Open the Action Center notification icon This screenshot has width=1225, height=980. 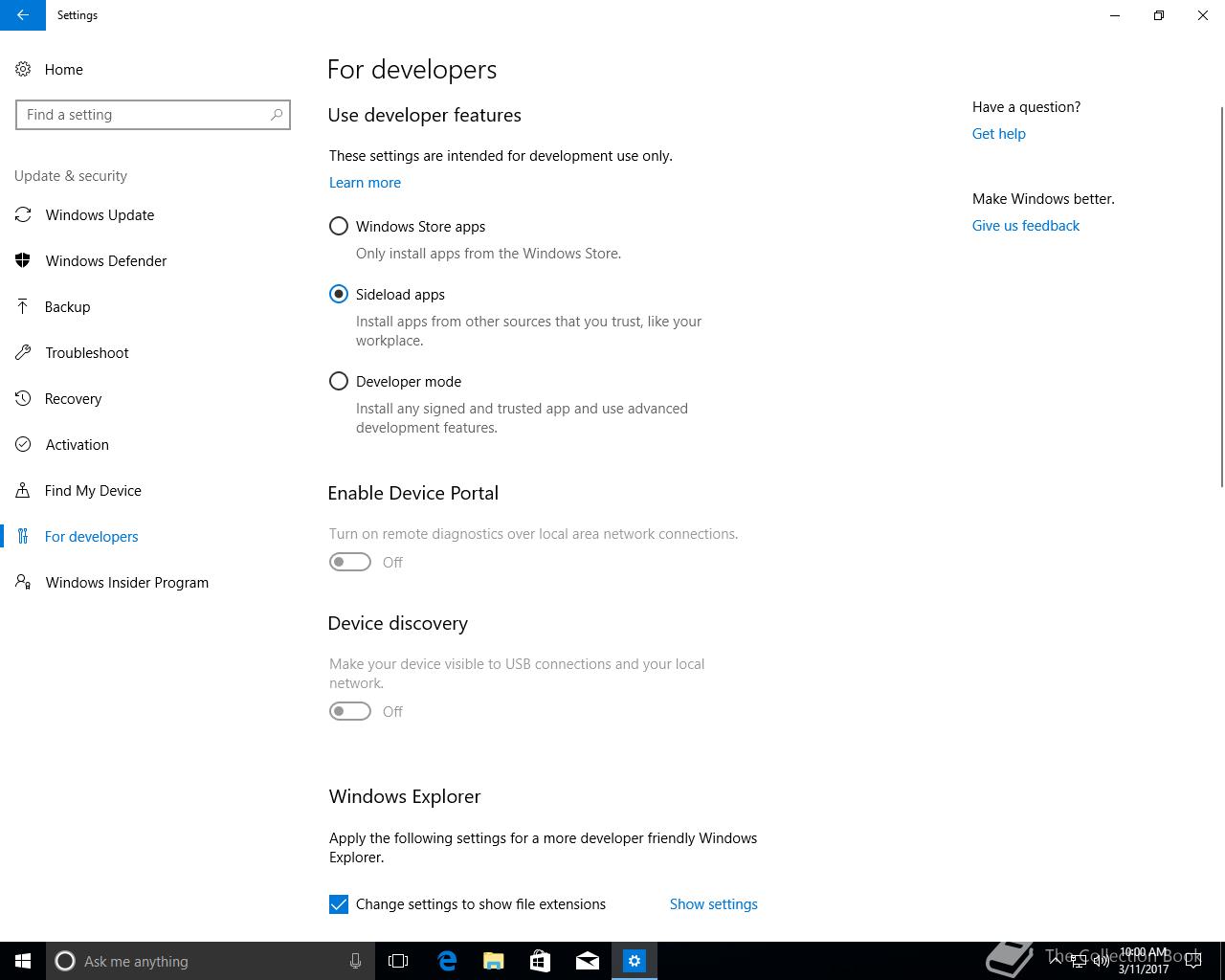tap(1193, 961)
